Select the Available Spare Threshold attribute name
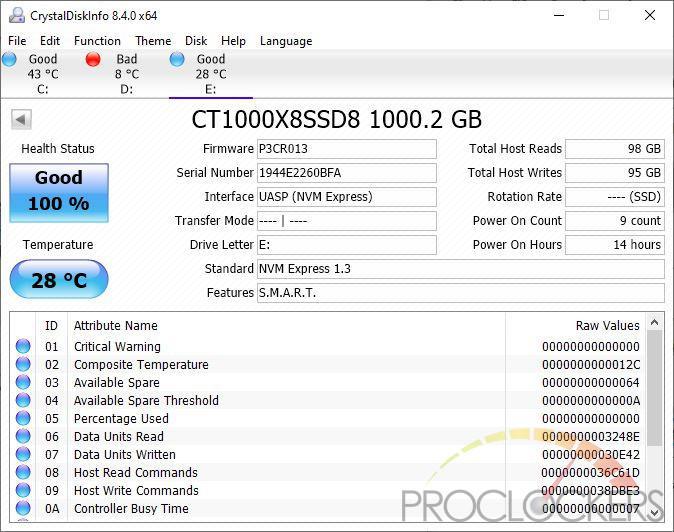Image resolution: width=674 pixels, height=532 pixels. (x=146, y=401)
